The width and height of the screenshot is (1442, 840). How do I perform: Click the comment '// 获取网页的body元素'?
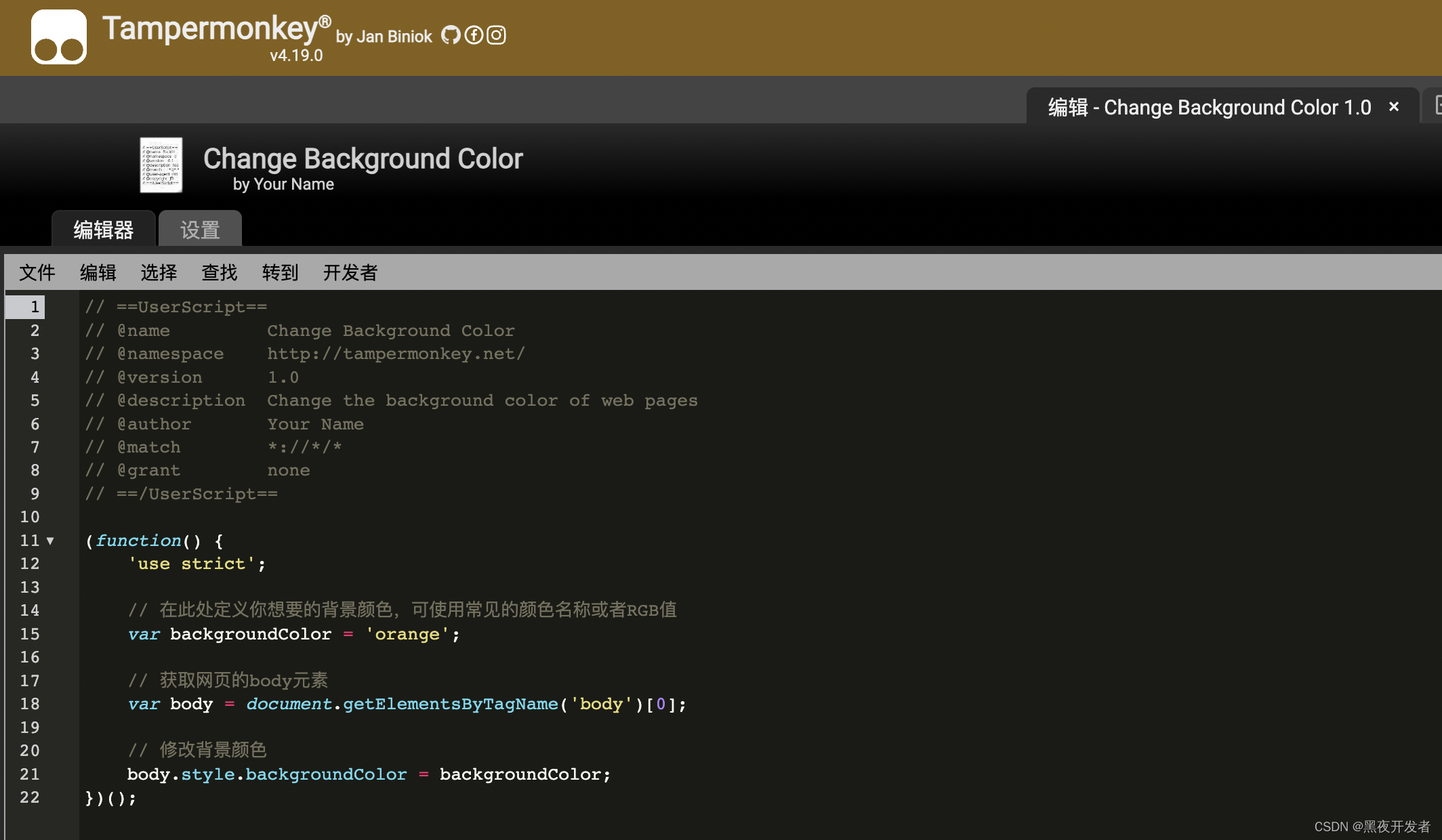[x=228, y=680]
